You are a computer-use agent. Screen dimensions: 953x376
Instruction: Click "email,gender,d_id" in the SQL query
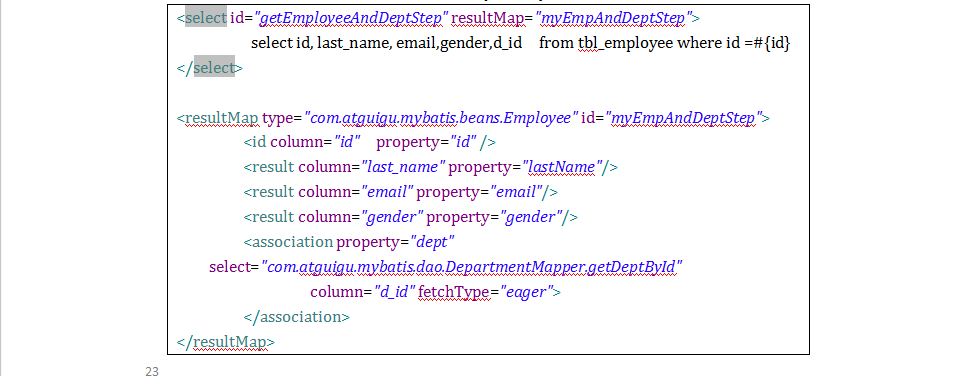click(459, 43)
